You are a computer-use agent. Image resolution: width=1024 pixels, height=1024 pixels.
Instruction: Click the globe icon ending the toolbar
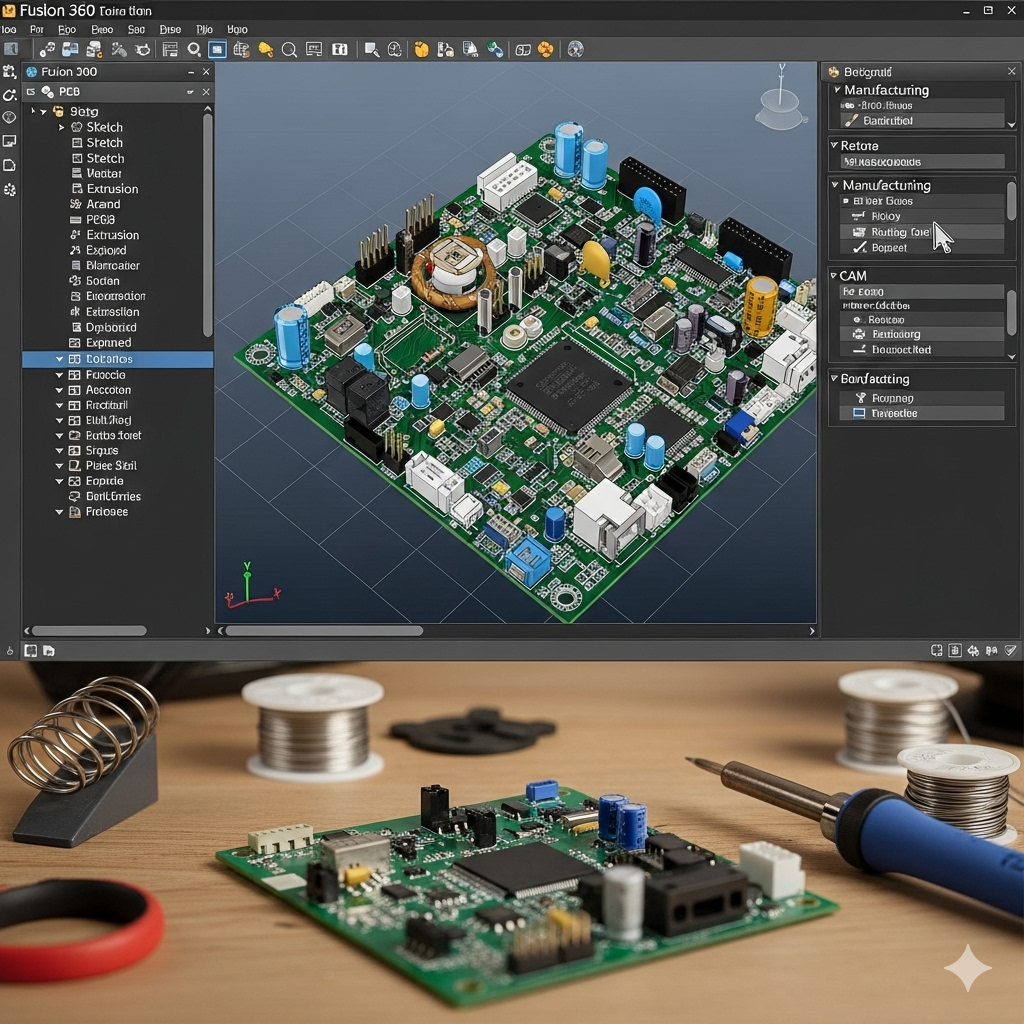pyautogui.click(x=575, y=50)
